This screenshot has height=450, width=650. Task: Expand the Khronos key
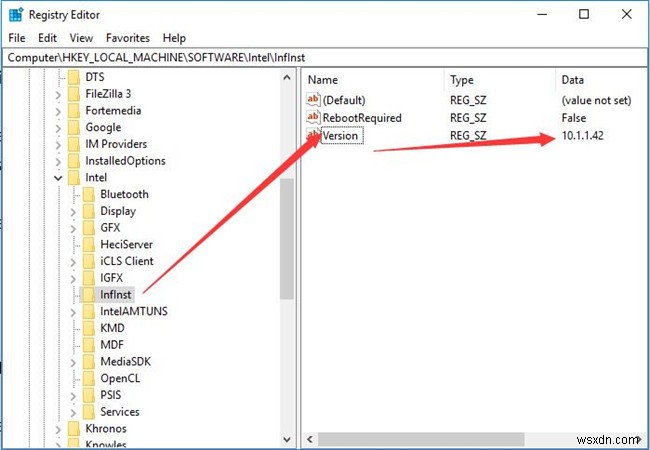tap(58, 429)
